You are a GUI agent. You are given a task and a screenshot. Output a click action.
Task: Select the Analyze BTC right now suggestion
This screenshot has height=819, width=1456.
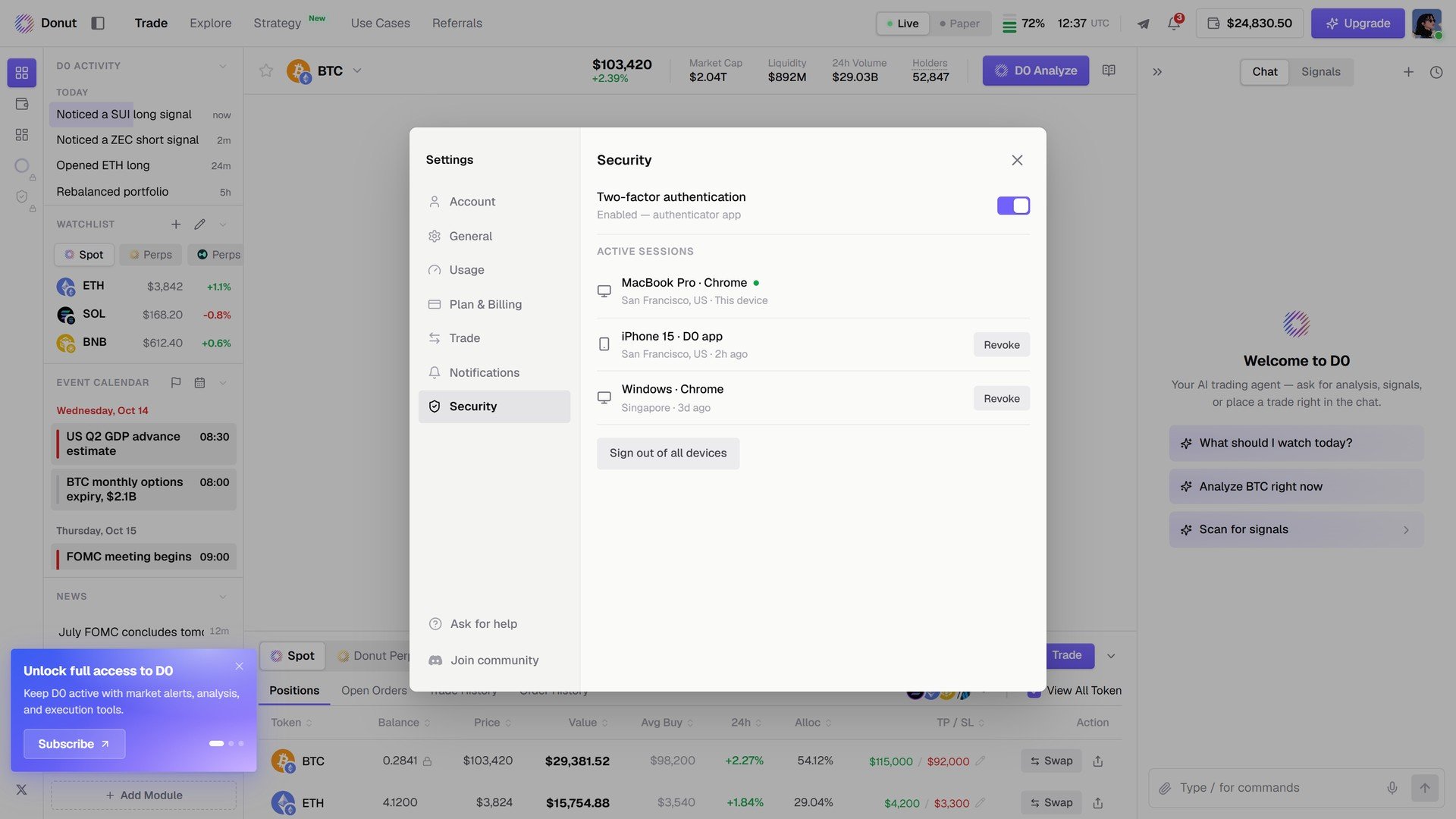point(1296,487)
